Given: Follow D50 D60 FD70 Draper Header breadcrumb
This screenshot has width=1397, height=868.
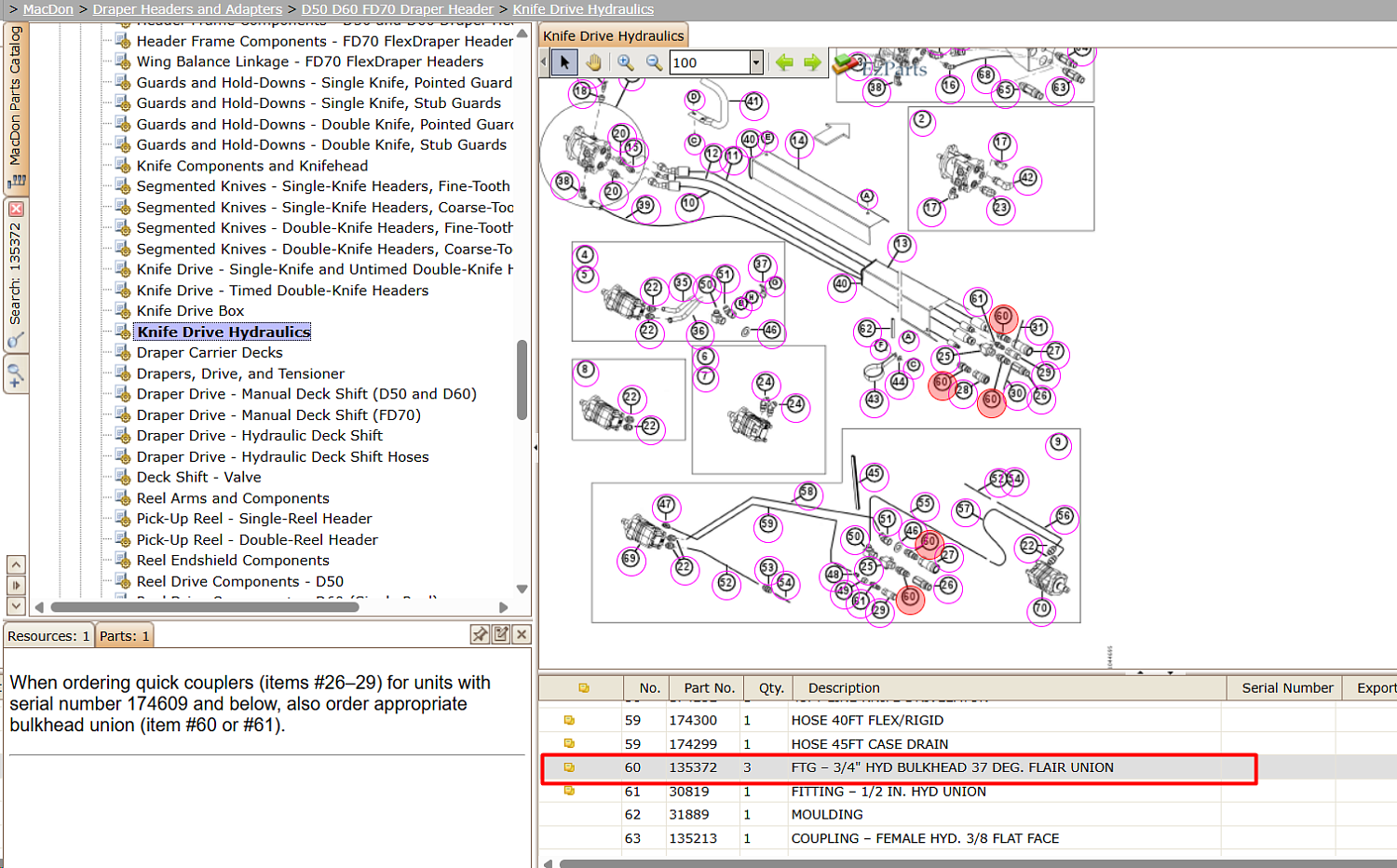Looking at the screenshot, I should pos(398,9).
